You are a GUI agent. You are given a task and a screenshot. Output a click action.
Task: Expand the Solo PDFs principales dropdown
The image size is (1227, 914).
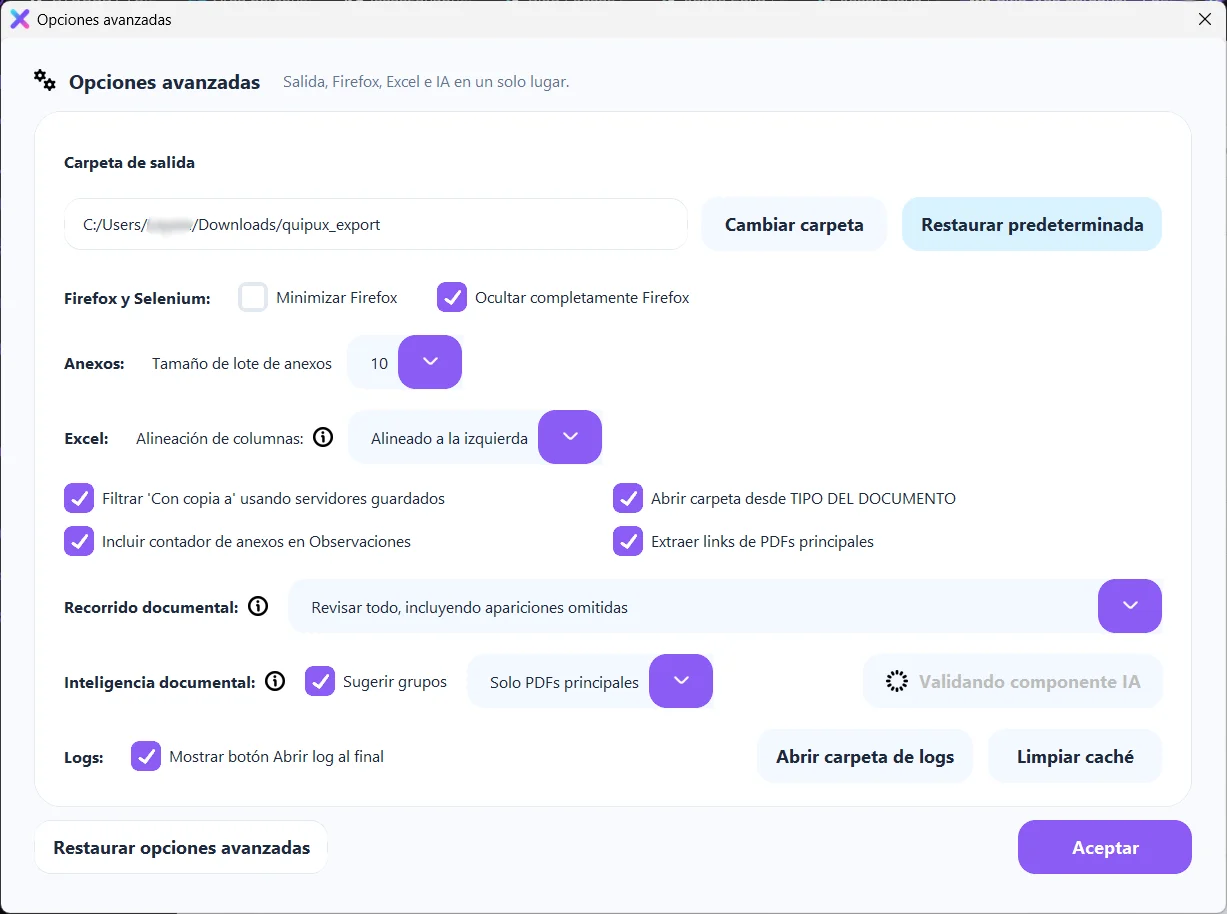tap(681, 681)
